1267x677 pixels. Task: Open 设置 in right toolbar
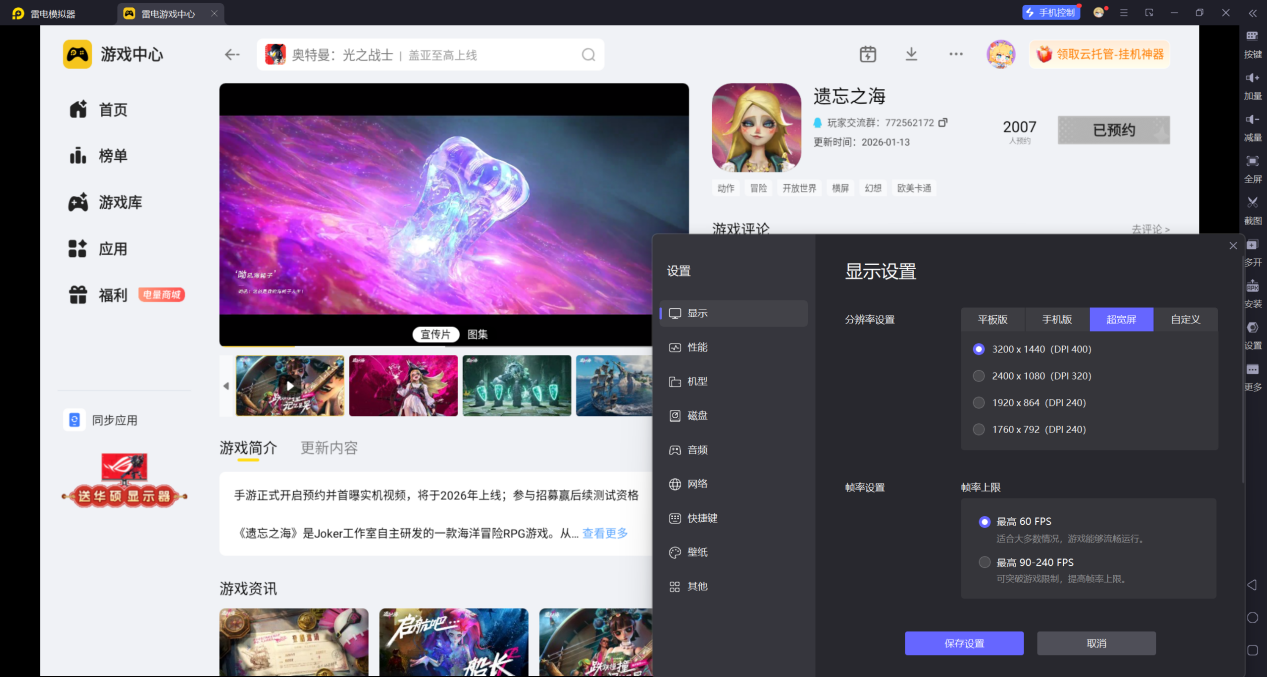pyautogui.click(x=1252, y=334)
